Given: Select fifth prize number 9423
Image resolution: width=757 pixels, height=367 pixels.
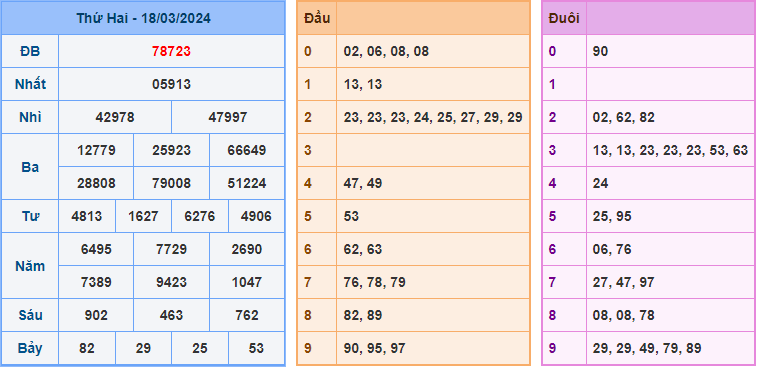Looking at the screenshot, I should [171, 282].
